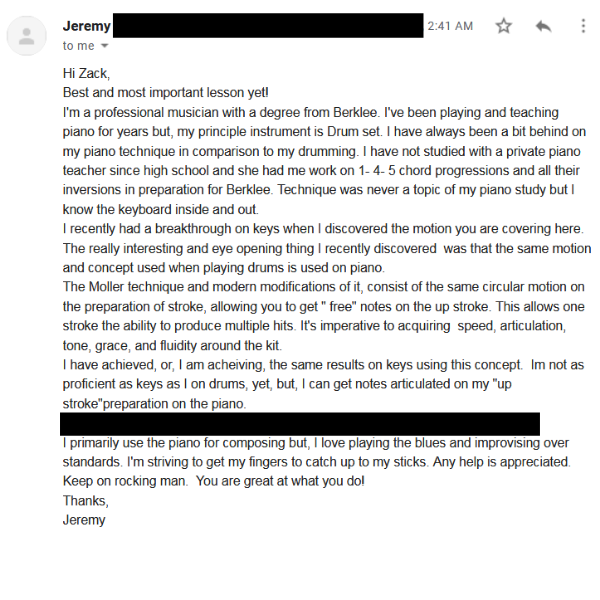Image resolution: width=600 pixels, height=600 pixels.
Task: Click the line starting "I'm a professional musician"
Action: [x=310, y=112]
